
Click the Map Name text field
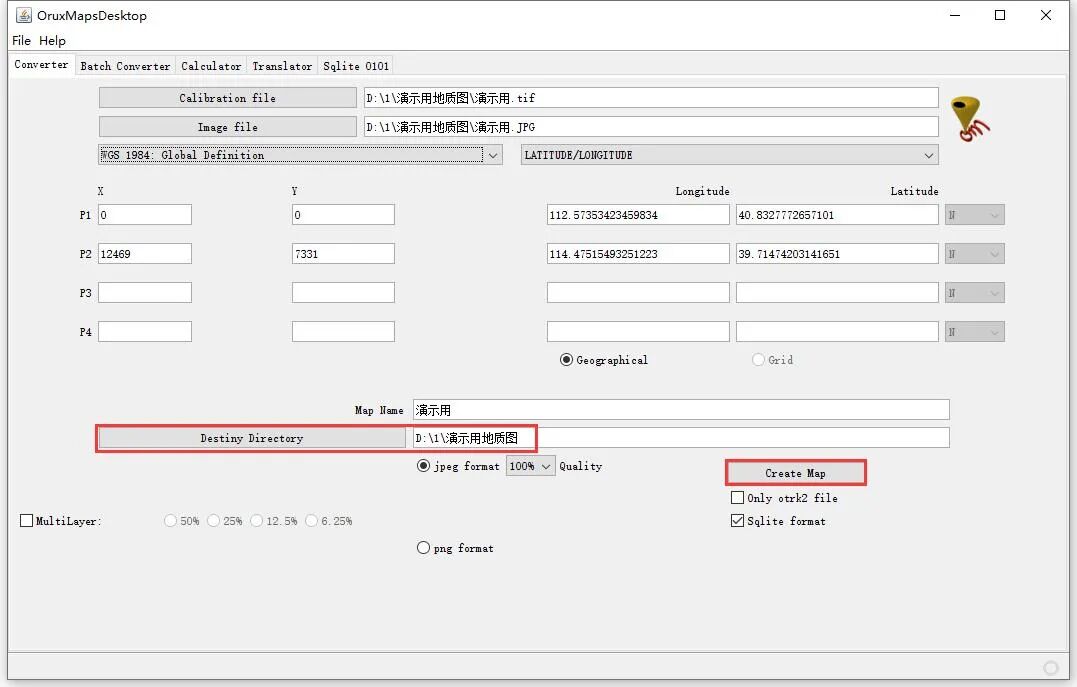point(681,409)
